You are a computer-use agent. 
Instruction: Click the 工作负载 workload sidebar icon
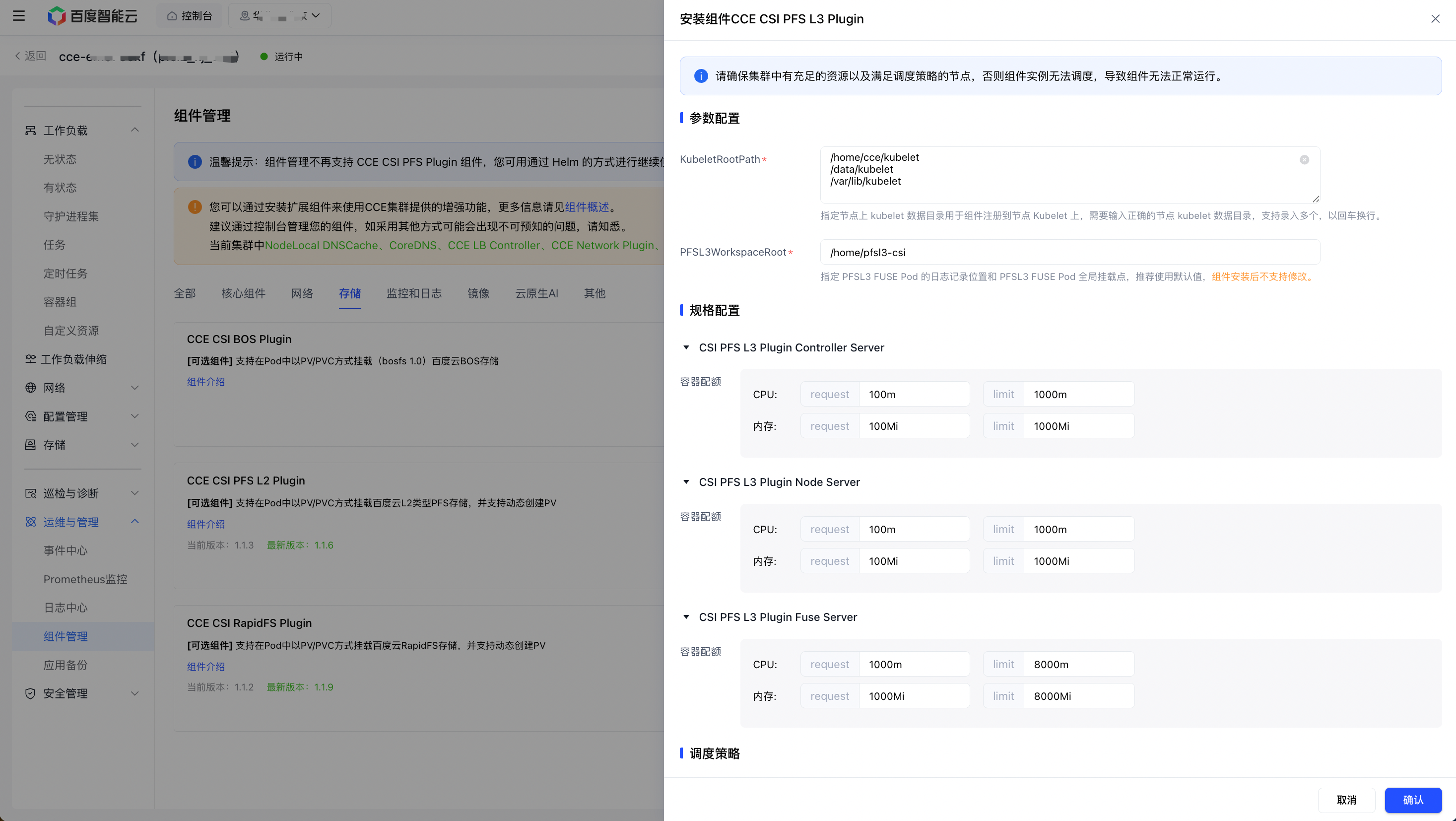pyautogui.click(x=31, y=131)
